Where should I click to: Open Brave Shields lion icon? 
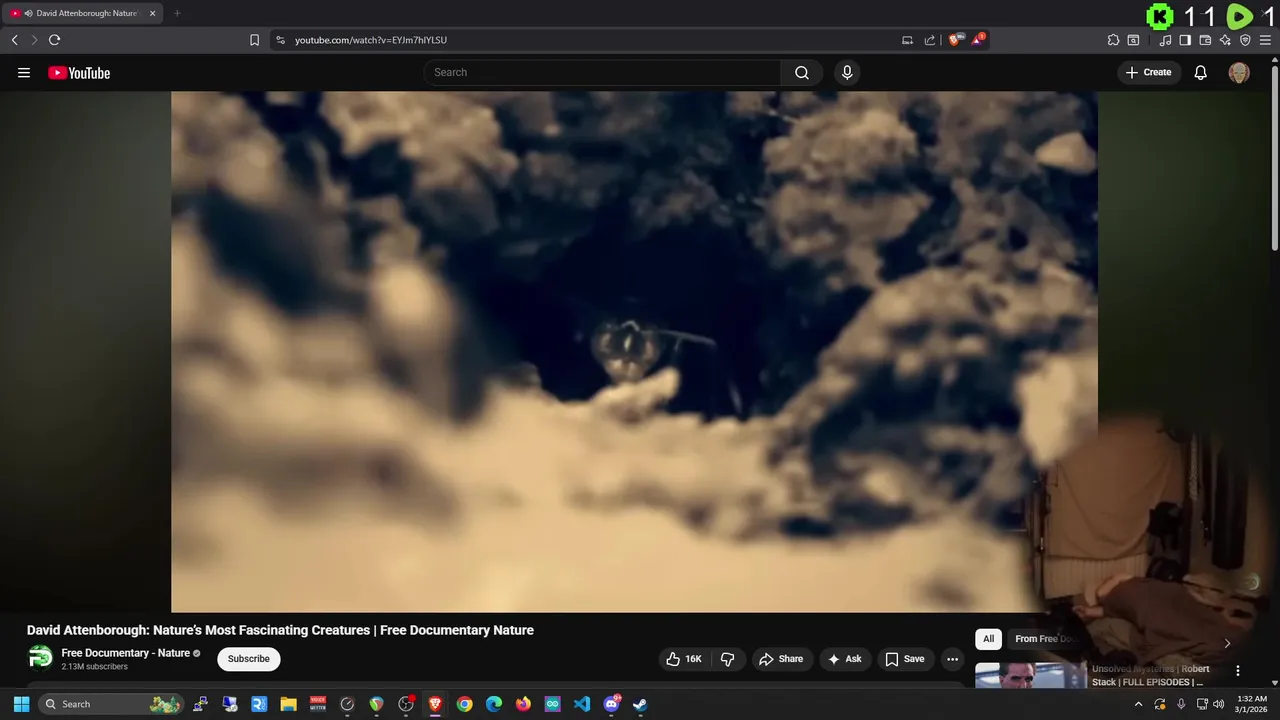956,40
